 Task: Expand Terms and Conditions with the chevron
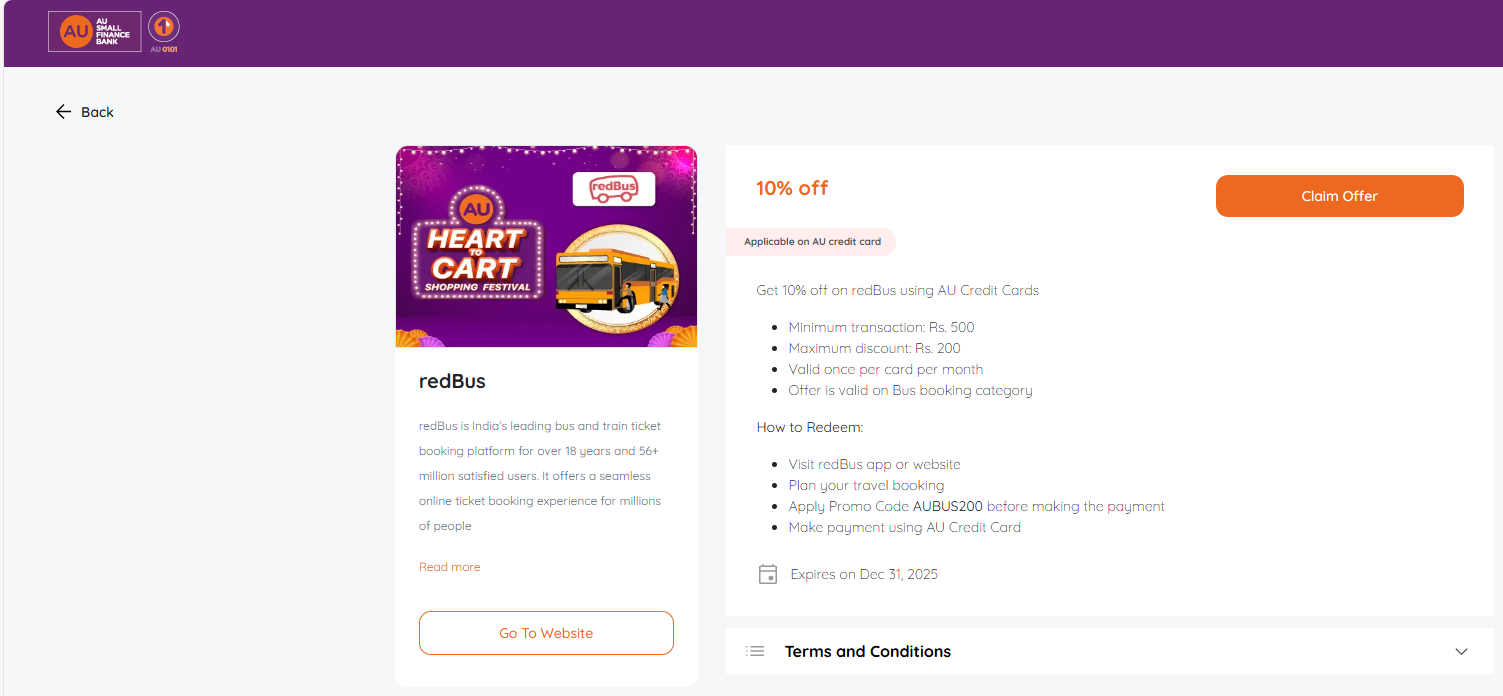pyautogui.click(x=1461, y=651)
